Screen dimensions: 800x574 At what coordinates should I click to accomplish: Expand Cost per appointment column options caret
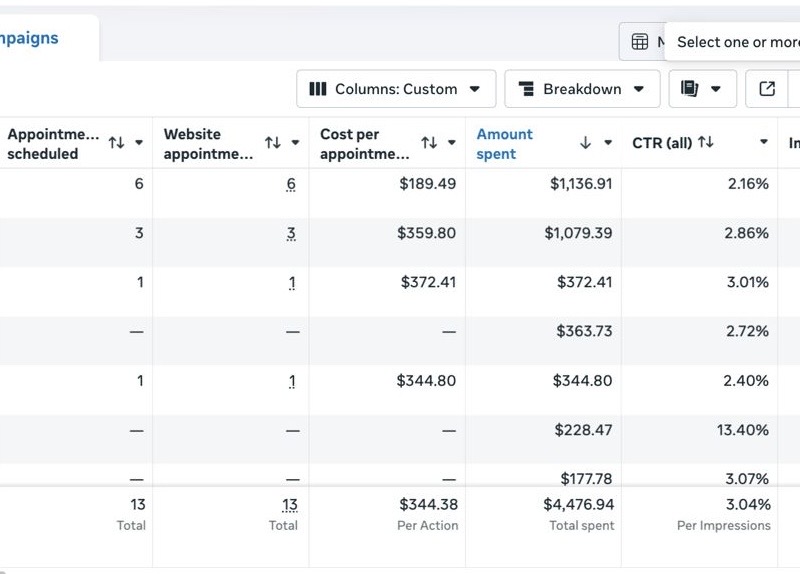[x=452, y=142]
